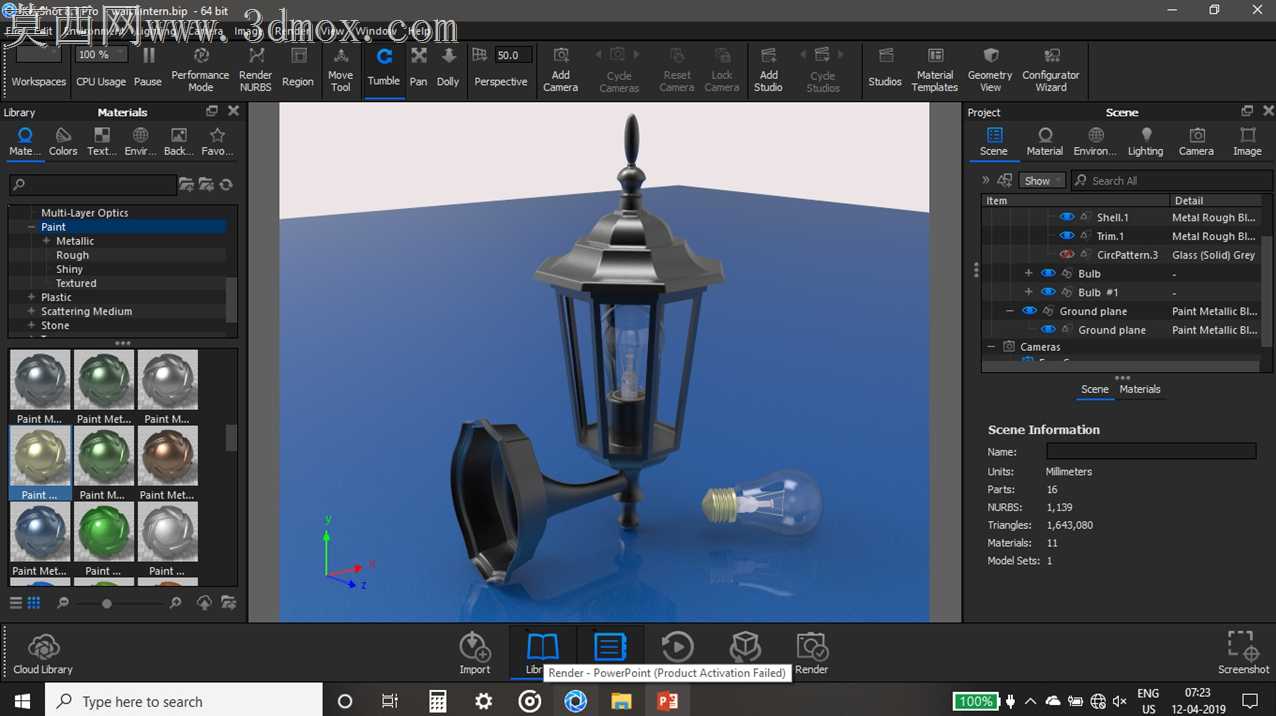Viewport: 1276px width, 716px height.
Task: Upload to cloud from library
Action: [x=204, y=603]
